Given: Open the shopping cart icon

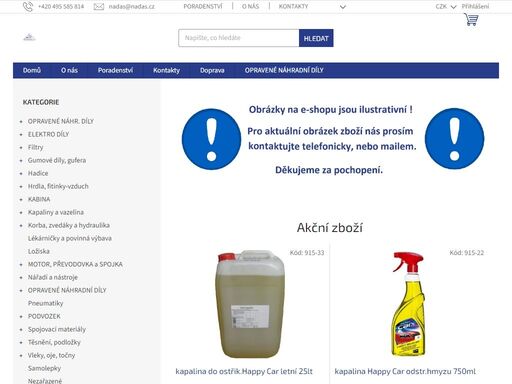Looking at the screenshot, I should [x=471, y=20].
